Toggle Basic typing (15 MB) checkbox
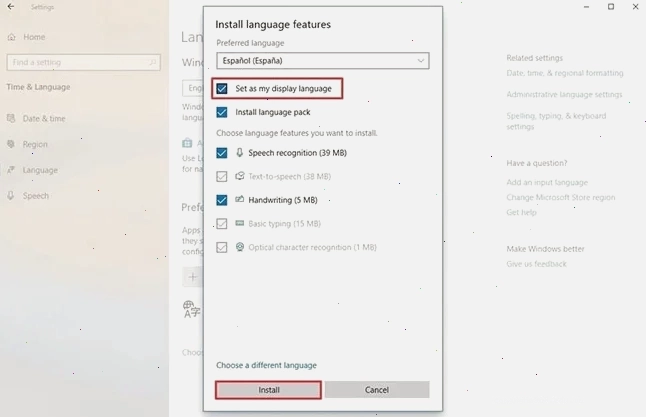The height and width of the screenshot is (417, 646). (222, 224)
